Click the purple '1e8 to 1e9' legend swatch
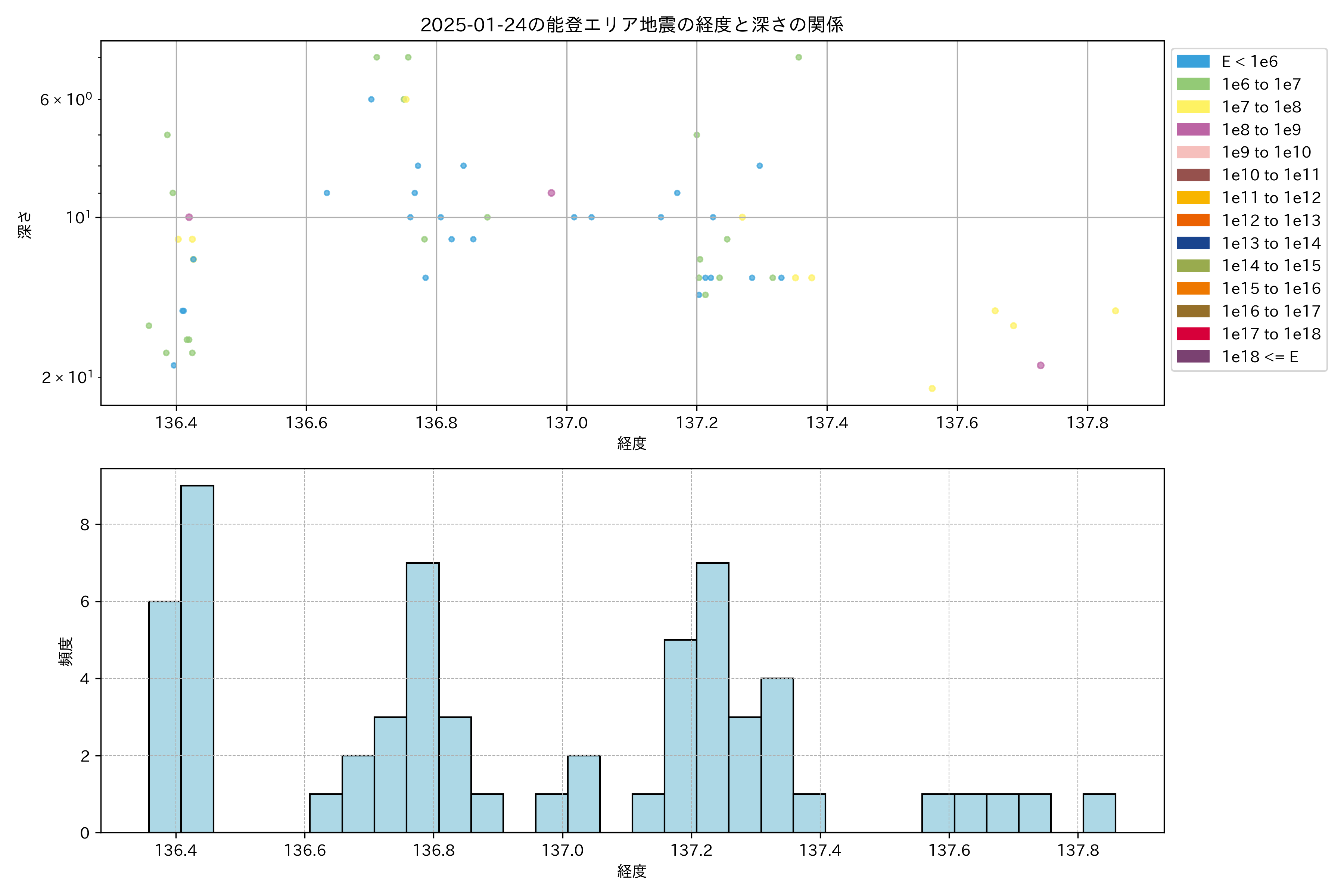 click(x=1192, y=130)
